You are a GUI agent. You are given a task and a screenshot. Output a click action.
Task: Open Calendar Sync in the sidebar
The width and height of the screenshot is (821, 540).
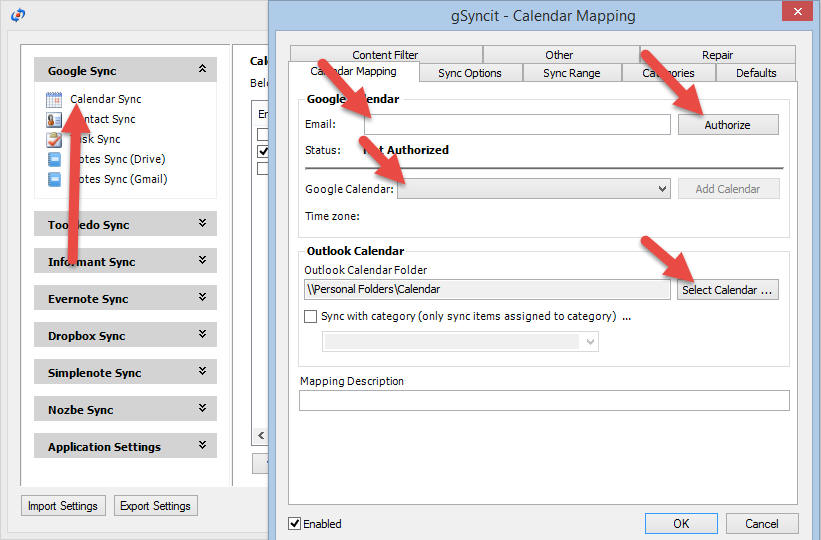tap(106, 99)
